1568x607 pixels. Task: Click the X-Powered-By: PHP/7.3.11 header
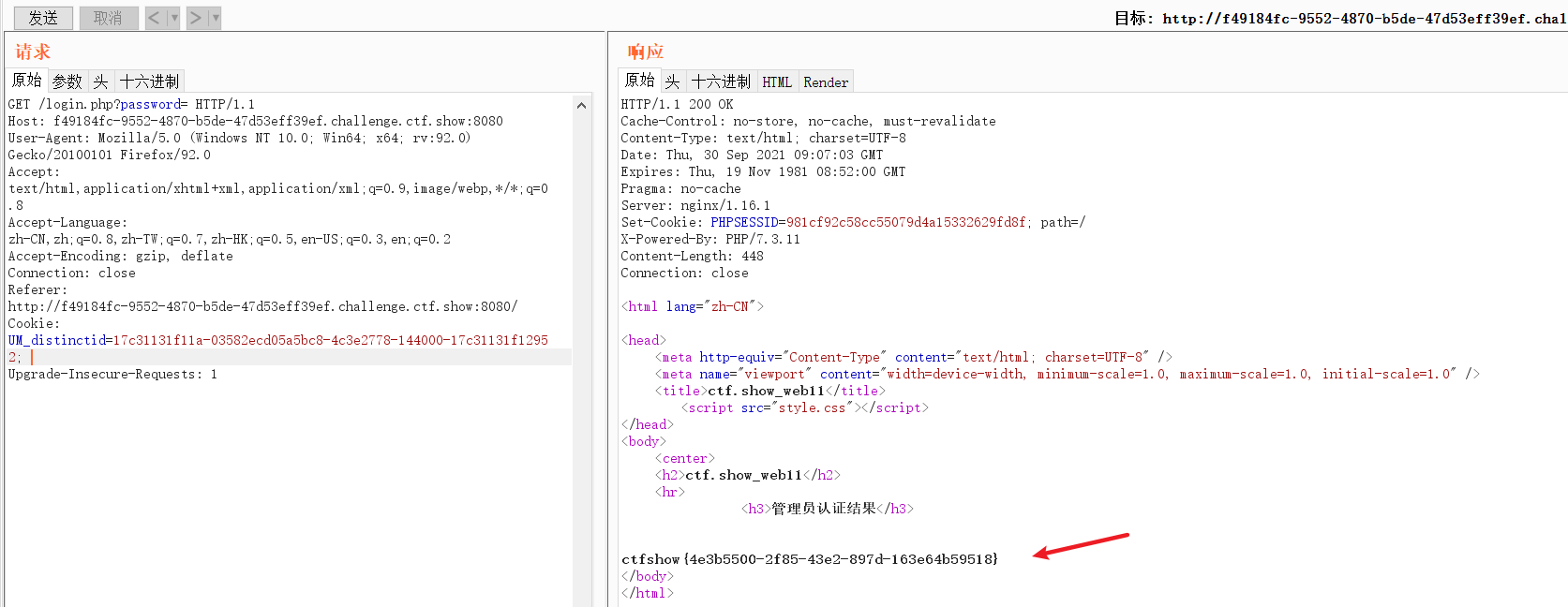[710, 239]
